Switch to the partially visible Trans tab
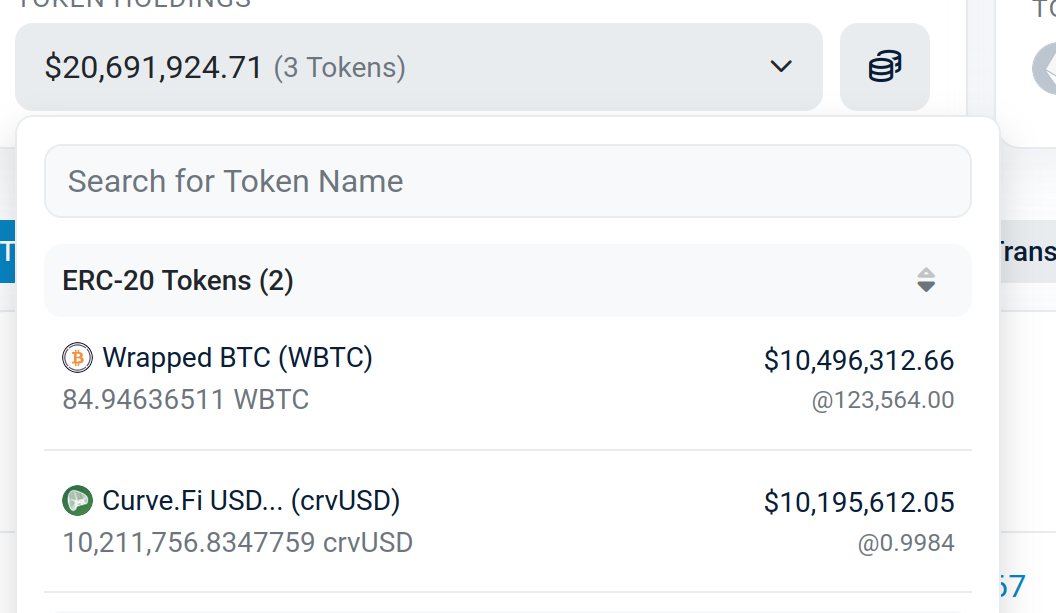Image resolution: width=1056 pixels, height=613 pixels. point(1026,251)
